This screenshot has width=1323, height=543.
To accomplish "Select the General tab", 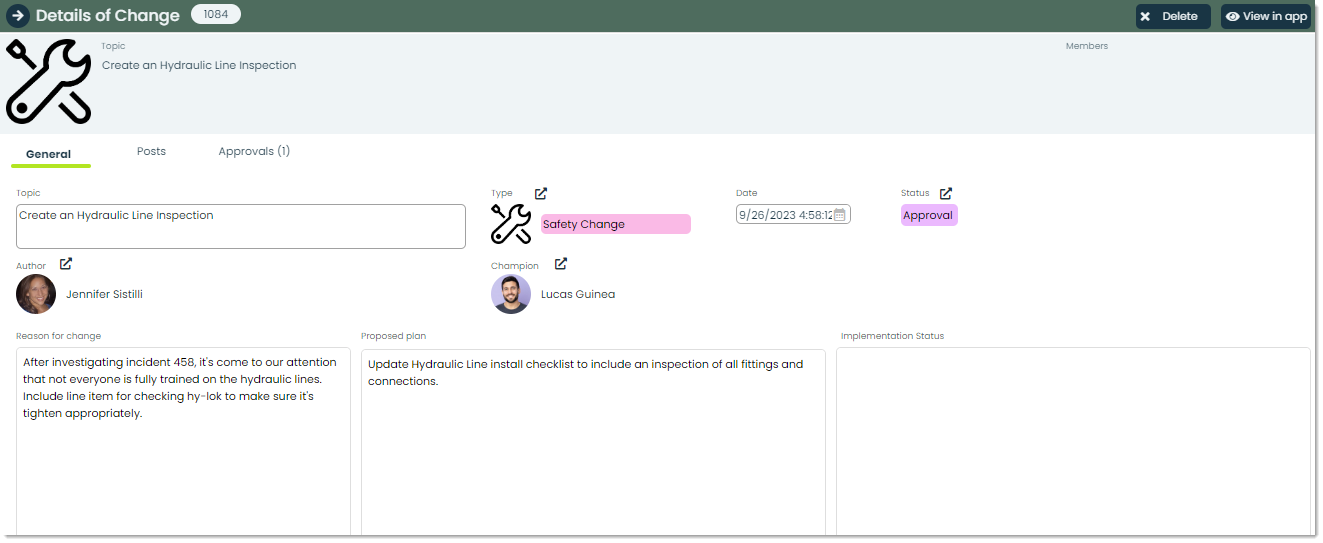I will point(49,154).
